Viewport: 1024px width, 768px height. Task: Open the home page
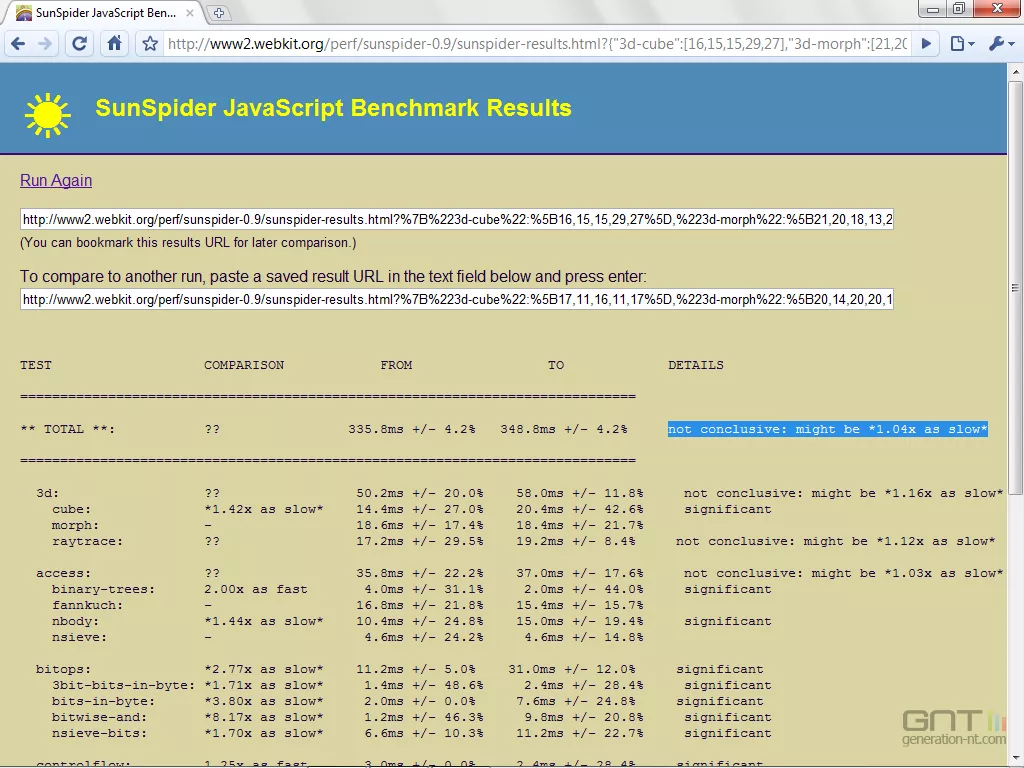pos(114,44)
